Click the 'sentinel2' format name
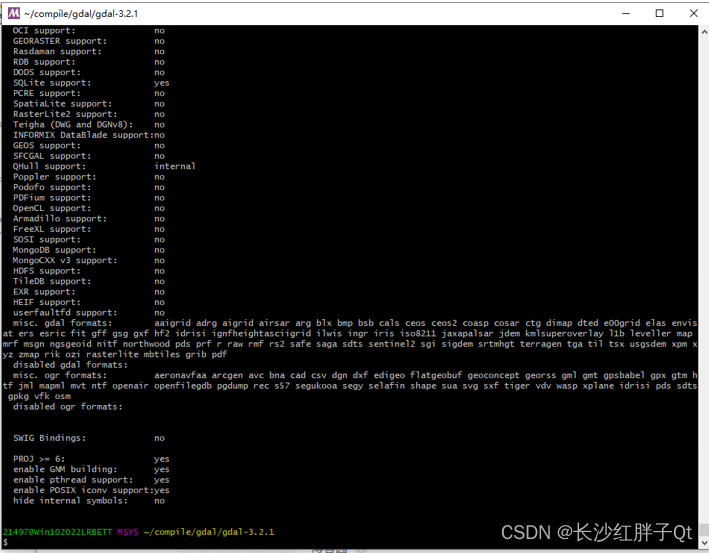 391,344
